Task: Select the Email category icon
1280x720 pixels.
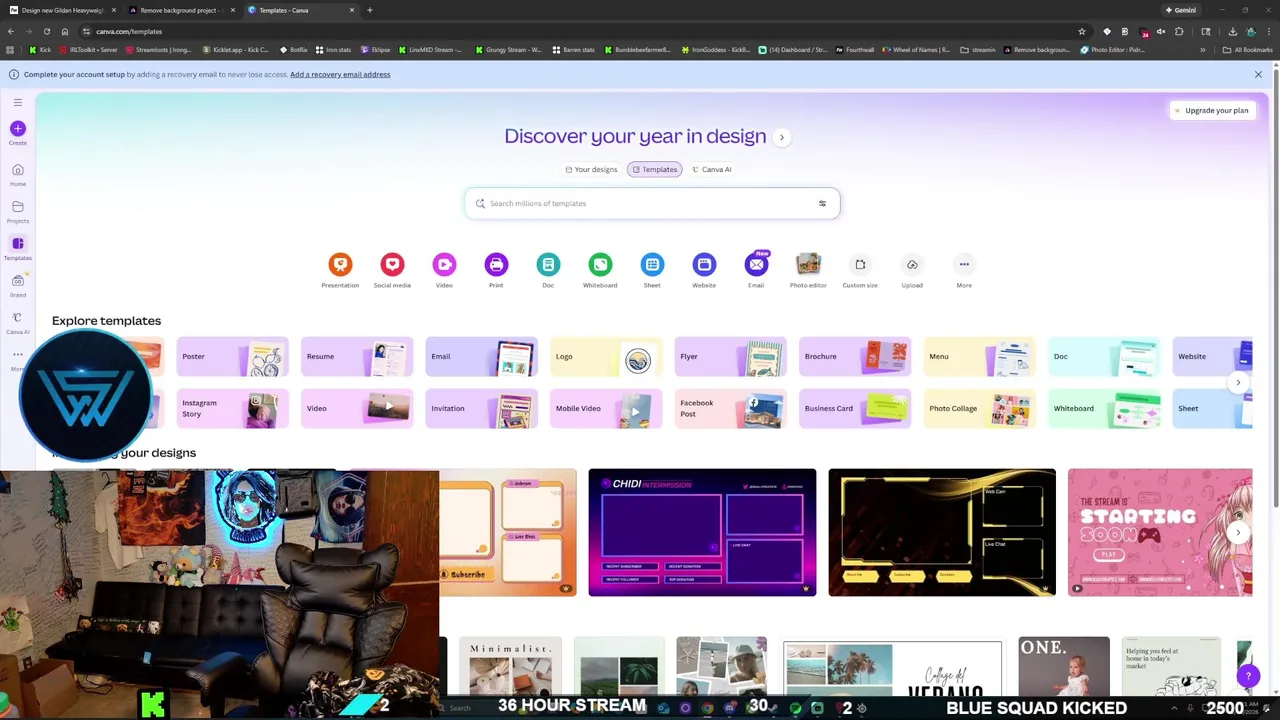Action: pos(756,264)
